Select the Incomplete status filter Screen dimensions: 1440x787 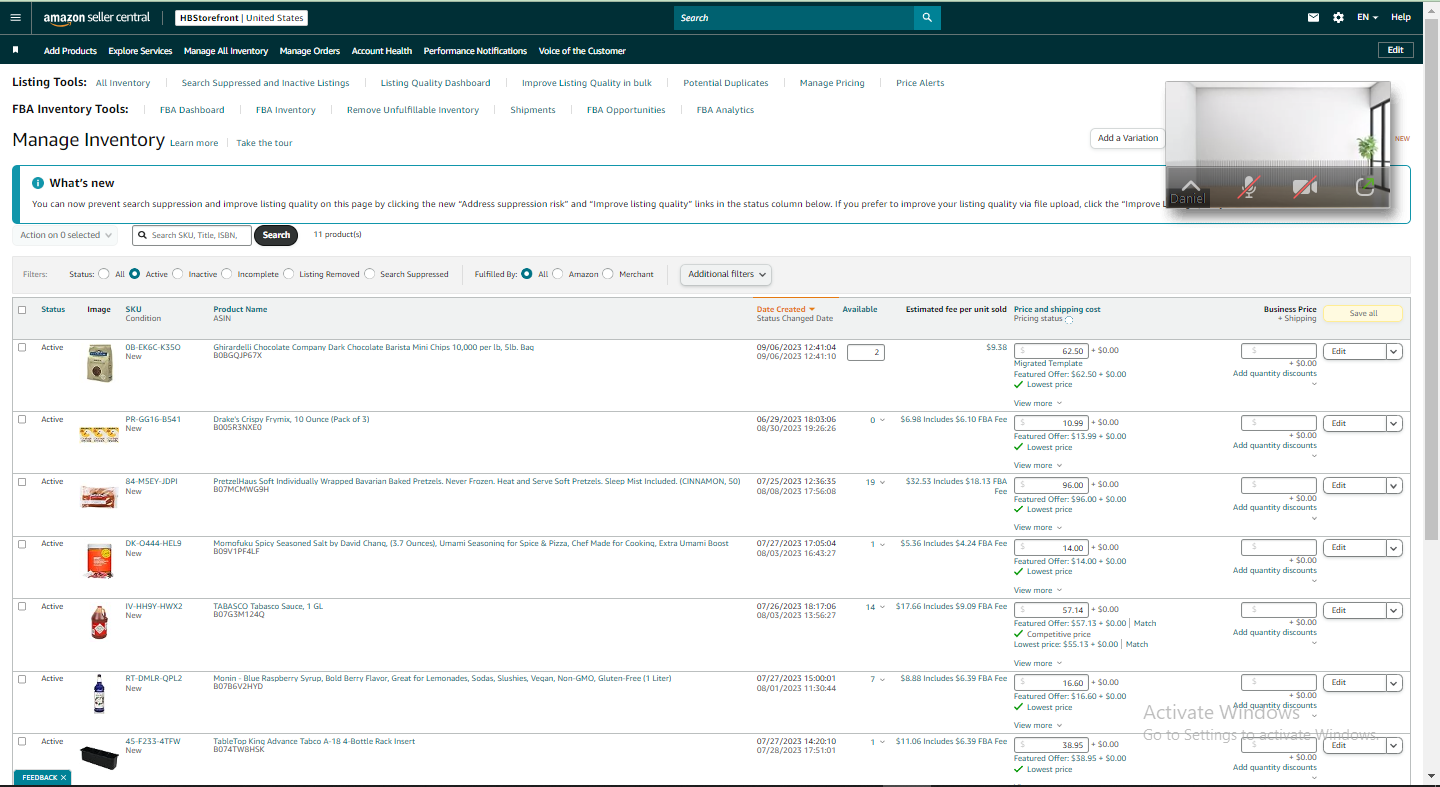click(x=227, y=274)
